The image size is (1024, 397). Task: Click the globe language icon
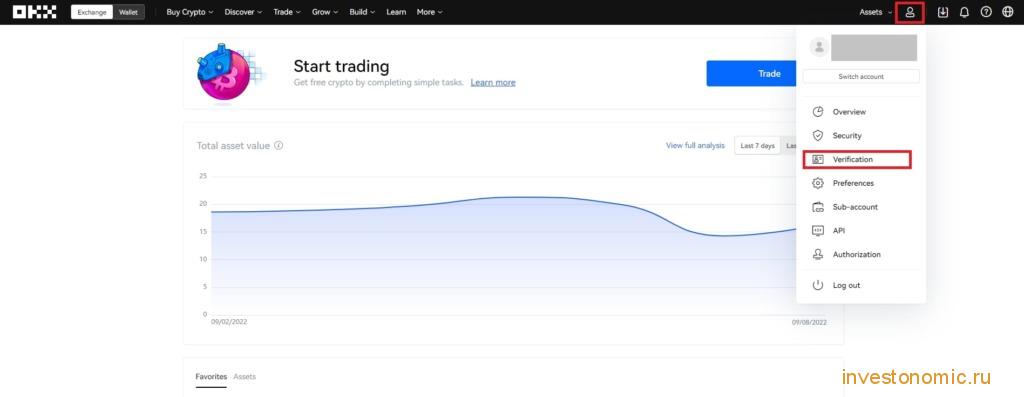(x=1008, y=12)
